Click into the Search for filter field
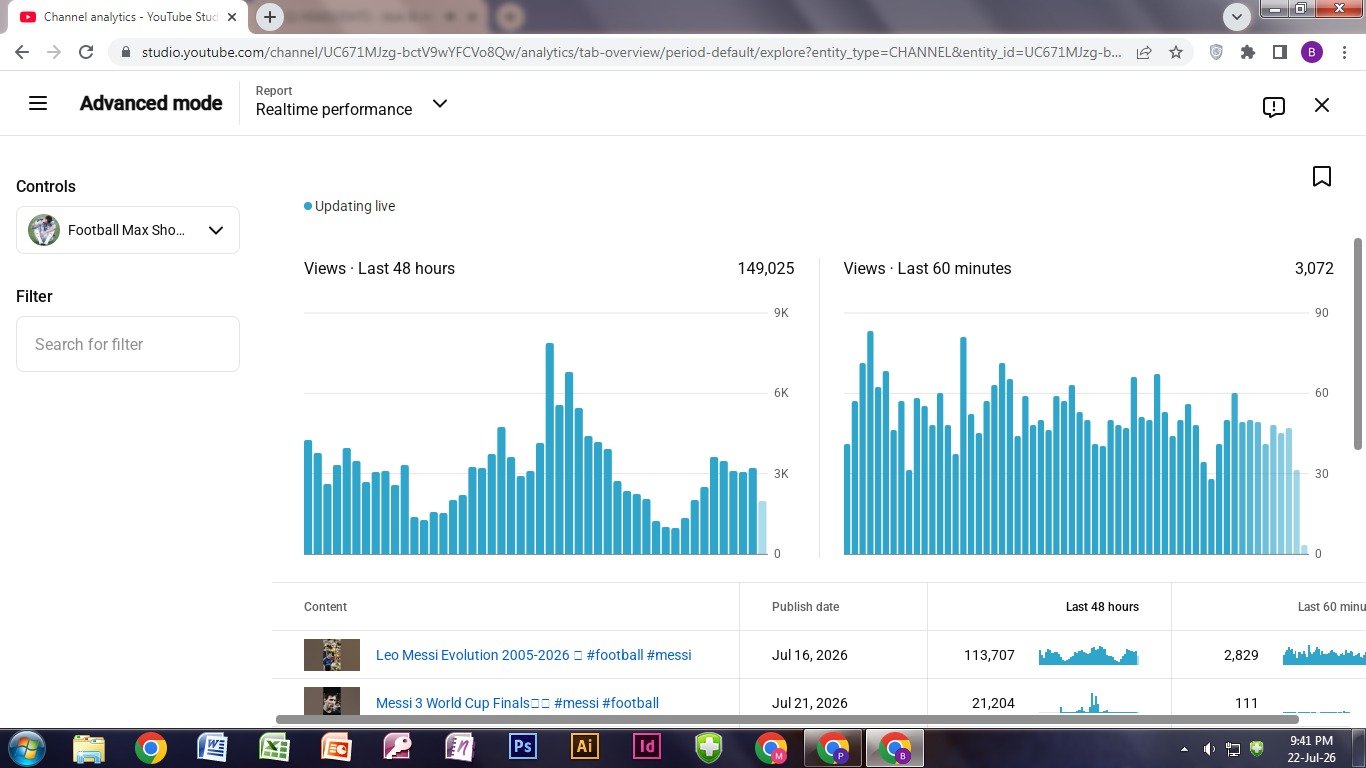Viewport: 1366px width, 768px height. pos(128,344)
